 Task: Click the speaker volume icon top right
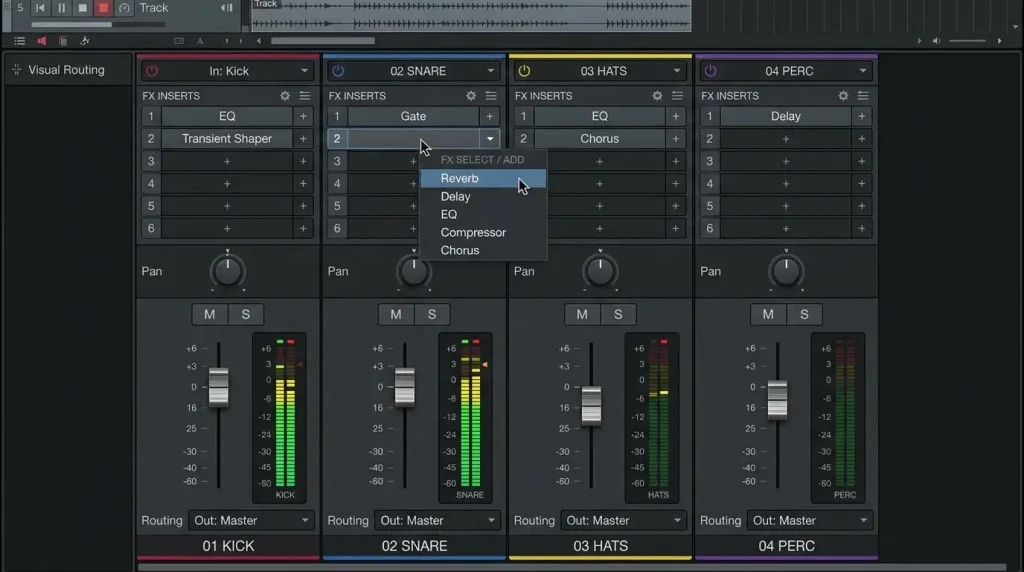click(x=936, y=40)
